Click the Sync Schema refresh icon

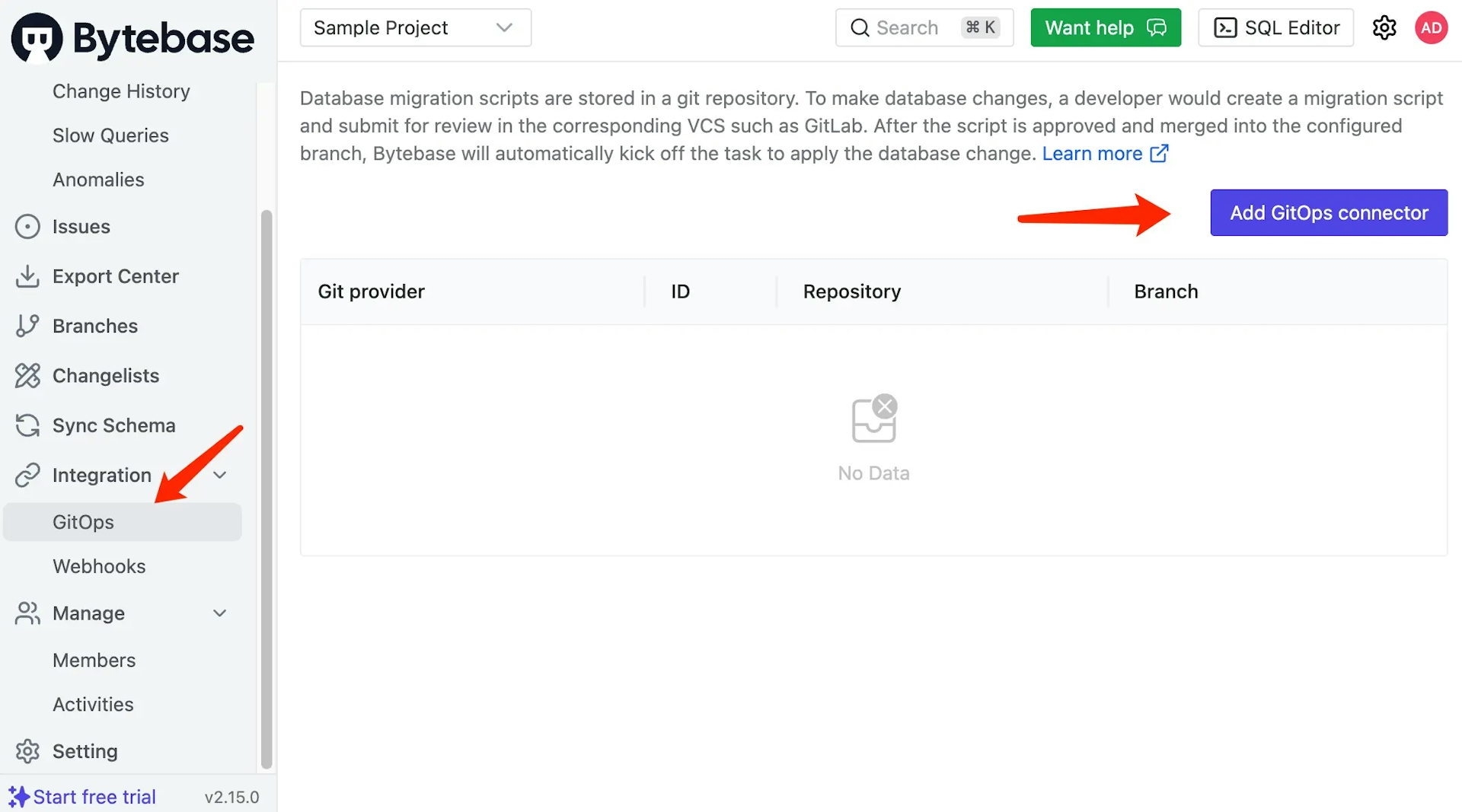tap(27, 425)
